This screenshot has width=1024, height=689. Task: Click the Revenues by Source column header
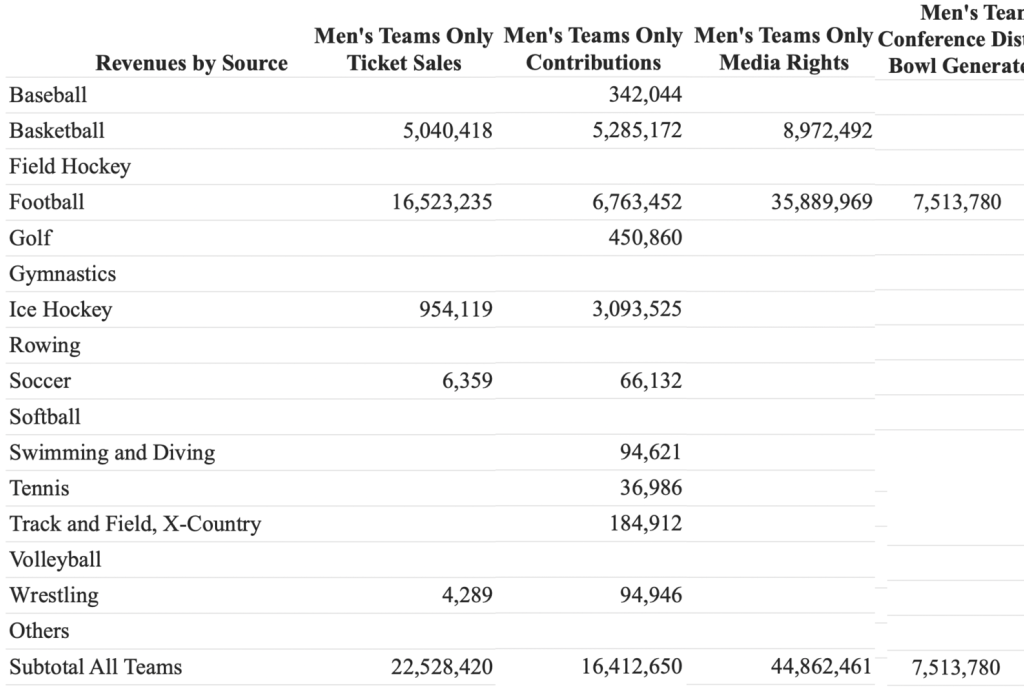click(x=191, y=63)
